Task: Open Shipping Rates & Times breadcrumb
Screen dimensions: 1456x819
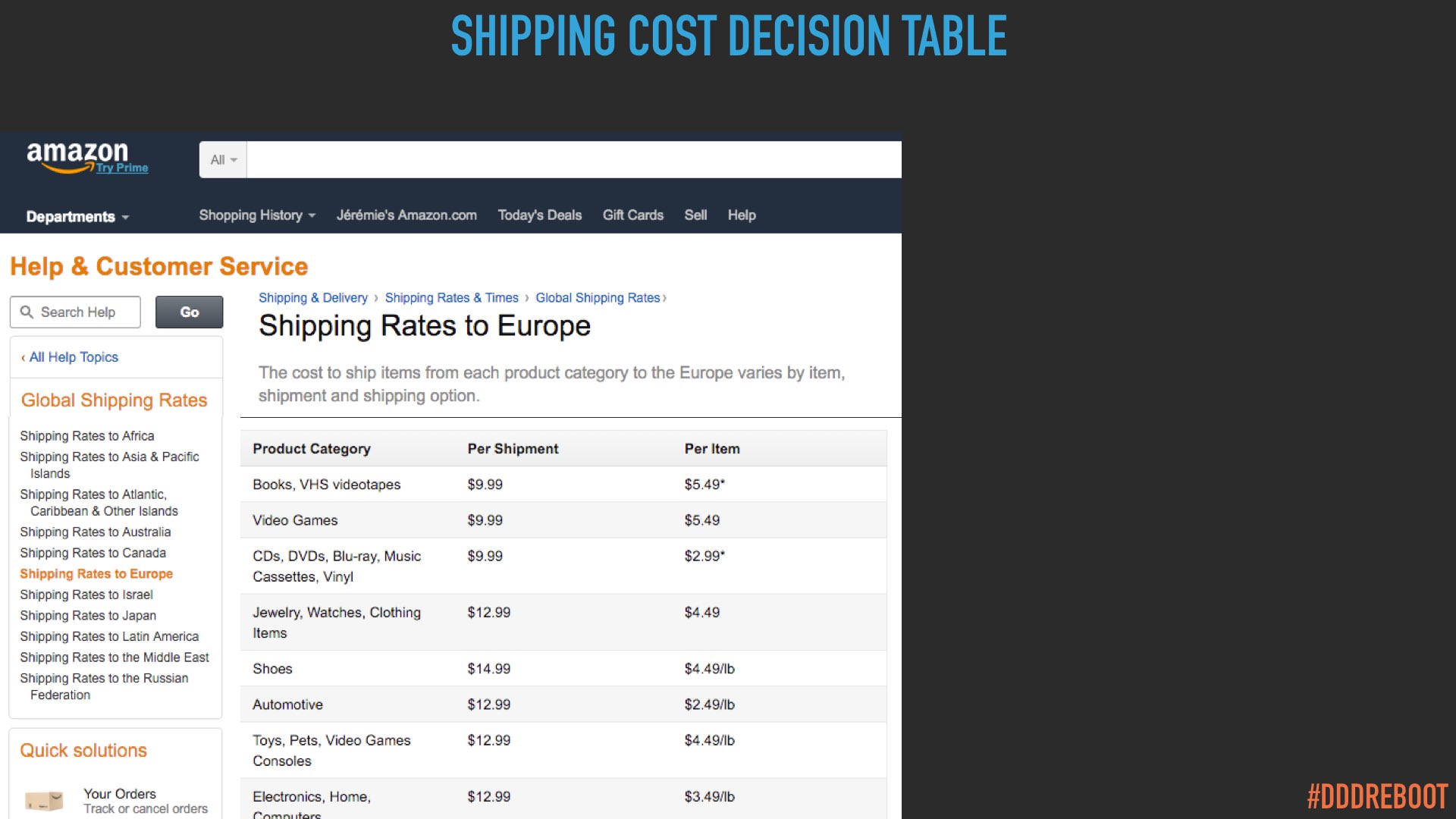Action: [452, 298]
